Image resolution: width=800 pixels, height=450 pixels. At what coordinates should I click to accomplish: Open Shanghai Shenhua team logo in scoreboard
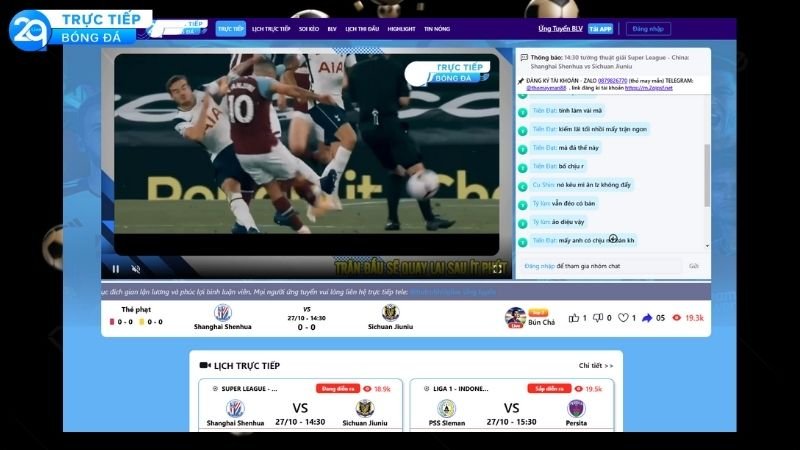222,312
